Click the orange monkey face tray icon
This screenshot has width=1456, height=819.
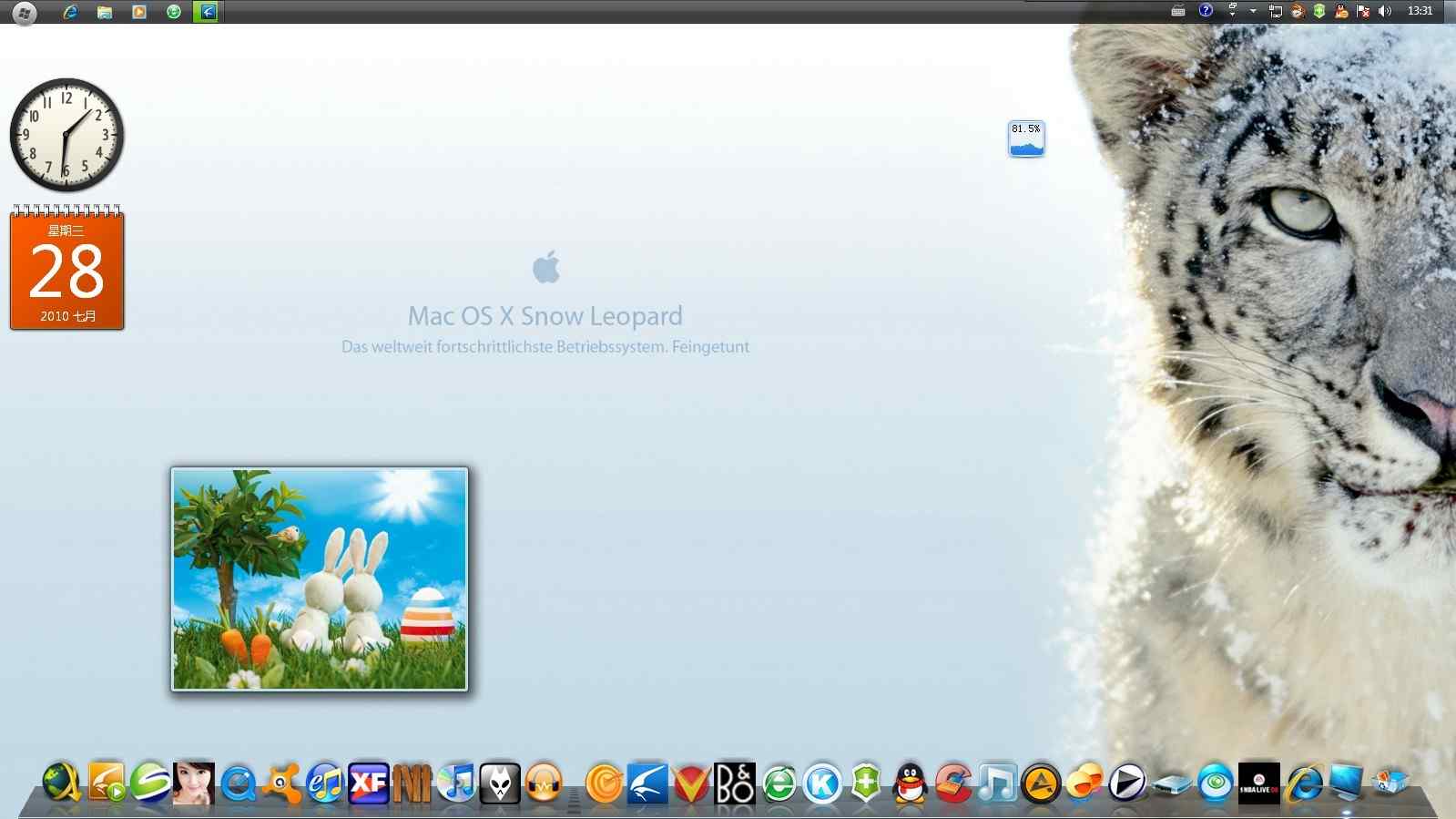tap(1298, 11)
